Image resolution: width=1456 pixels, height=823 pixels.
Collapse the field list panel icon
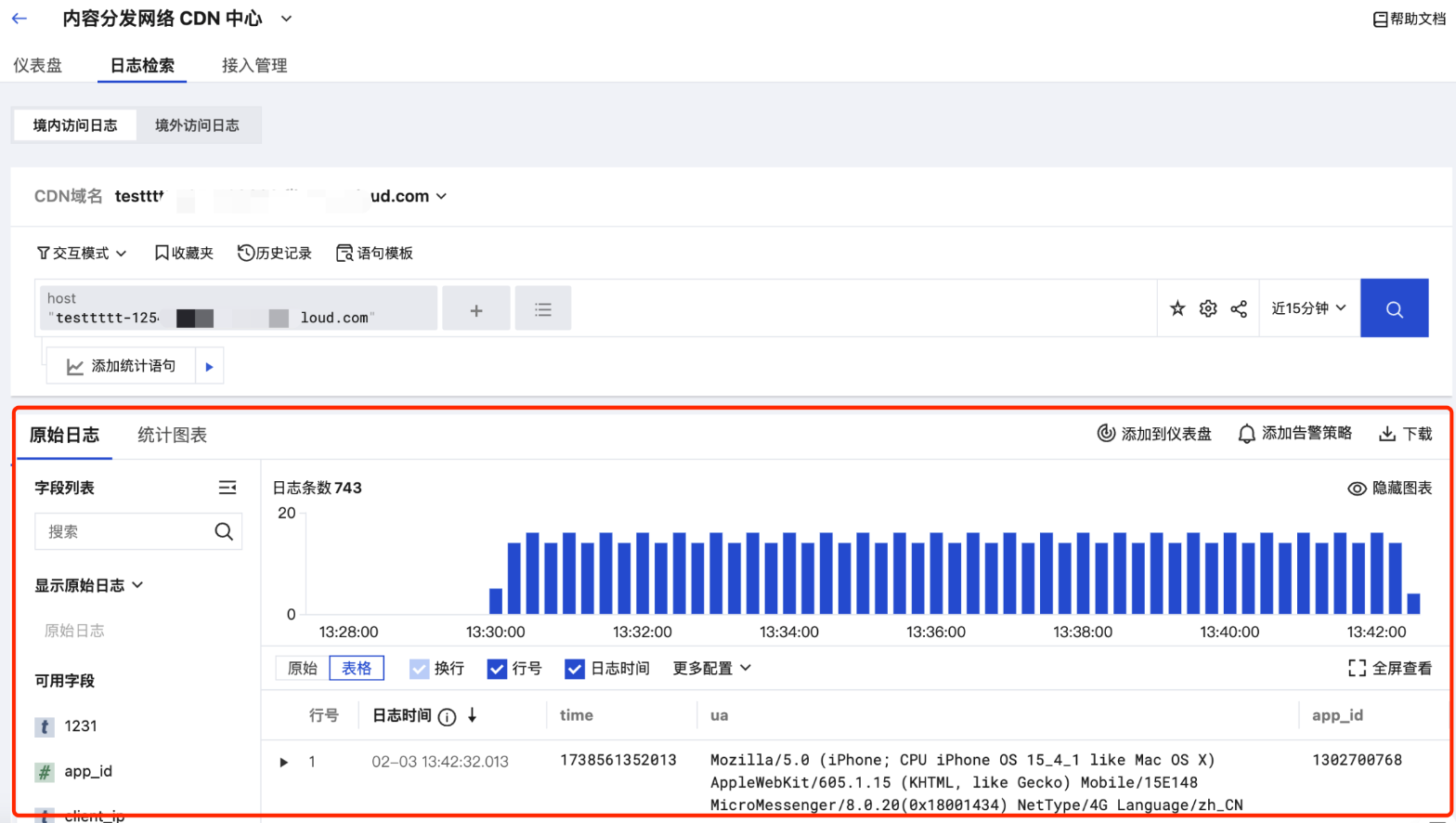point(227,488)
